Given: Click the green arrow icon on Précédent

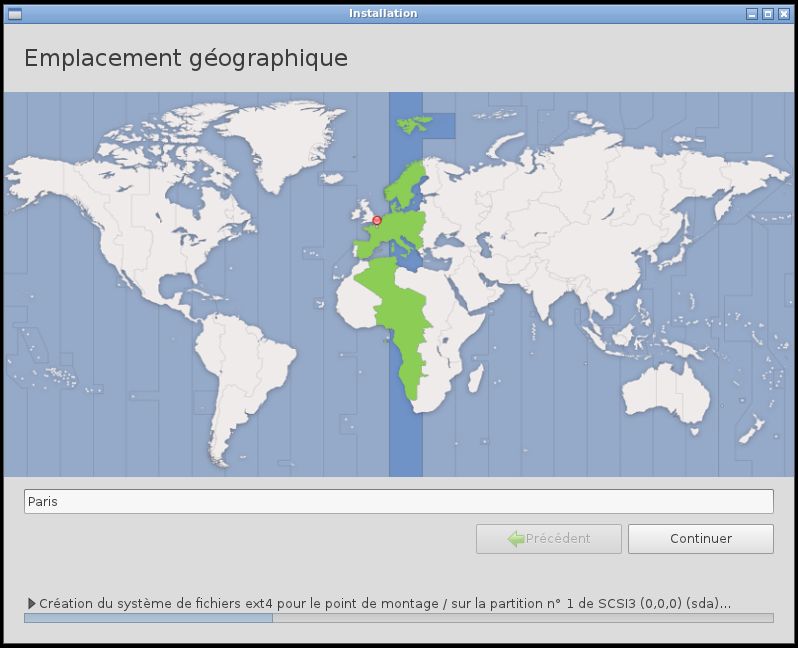Looking at the screenshot, I should click(x=516, y=539).
